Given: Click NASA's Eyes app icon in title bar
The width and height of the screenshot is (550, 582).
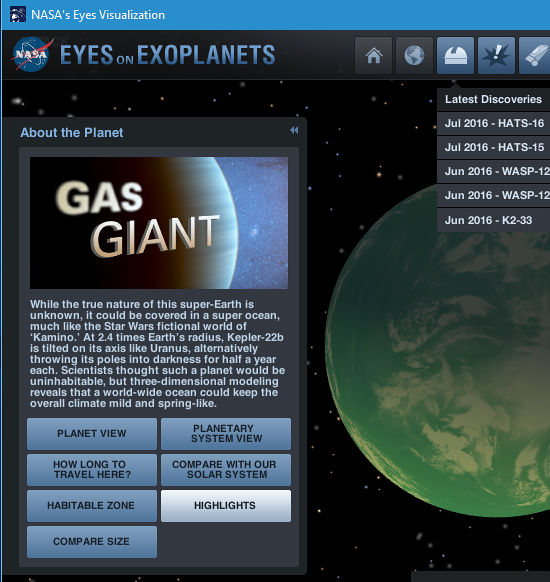Looking at the screenshot, I should [17, 15].
